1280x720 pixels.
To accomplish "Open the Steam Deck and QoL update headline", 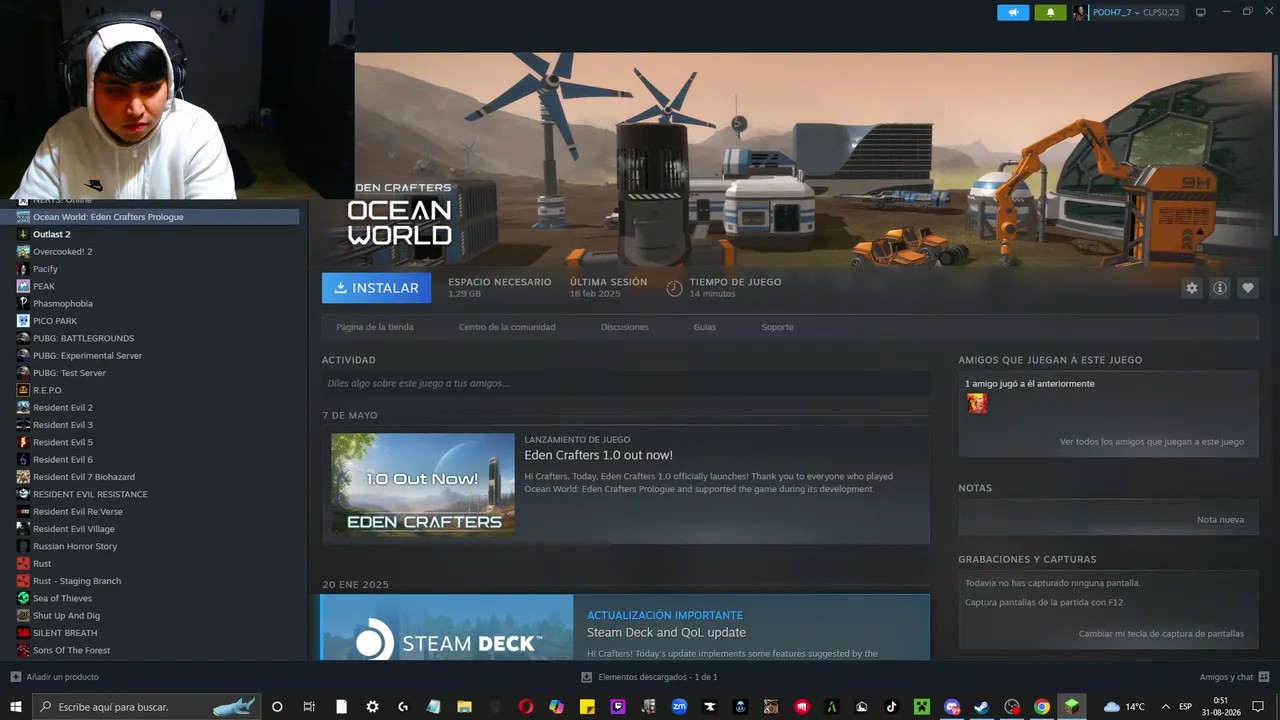I will 666,632.
